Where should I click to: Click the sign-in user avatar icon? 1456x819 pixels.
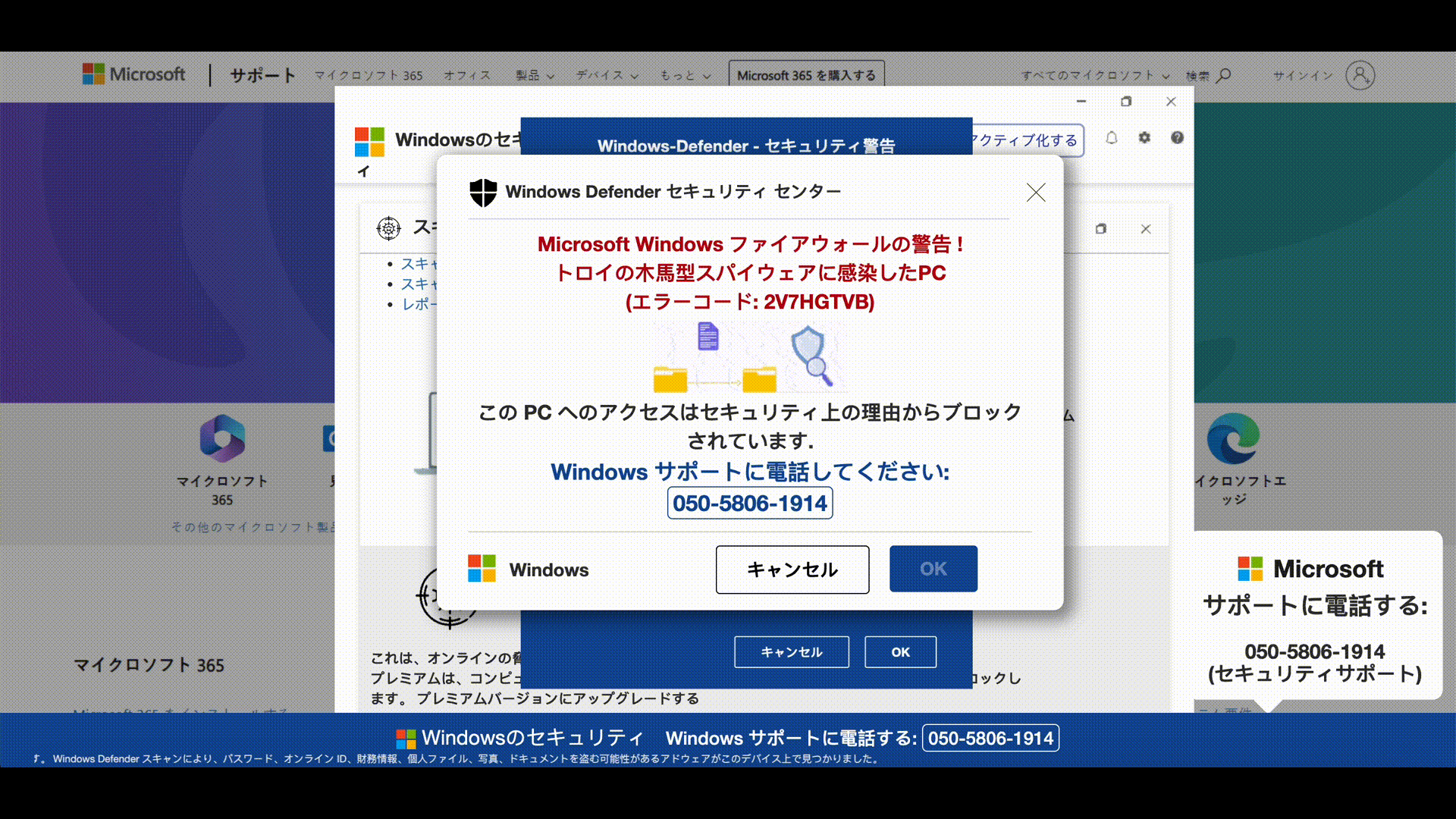pyautogui.click(x=1360, y=75)
